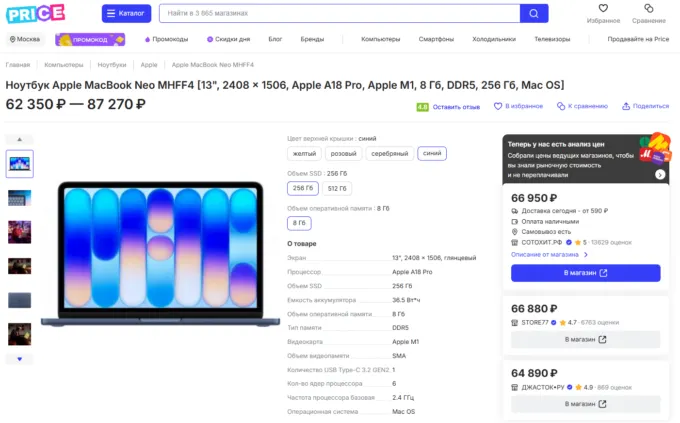Click Продавайте на Price link
The width and height of the screenshot is (680, 423).
tap(638, 39)
